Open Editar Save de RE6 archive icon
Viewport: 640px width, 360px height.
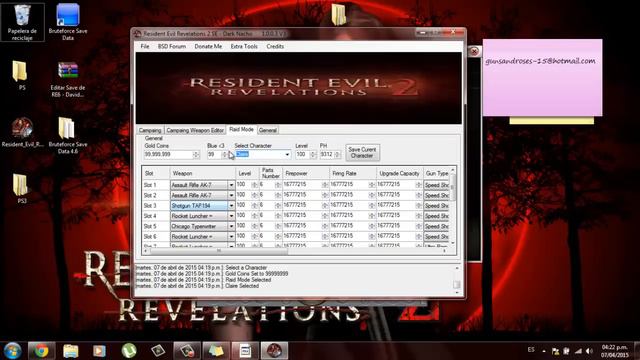tap(68, 79)
